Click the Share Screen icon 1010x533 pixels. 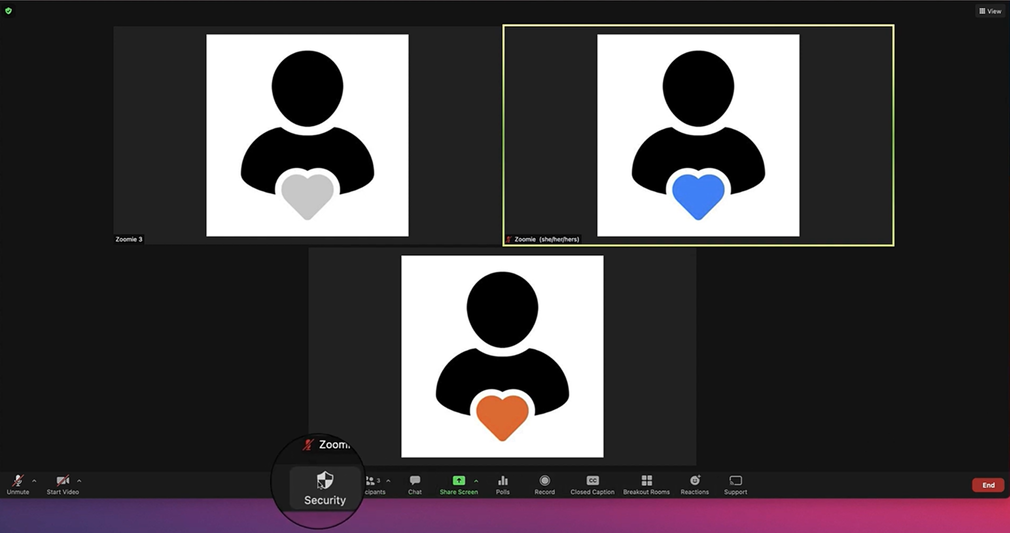(458, 481)
